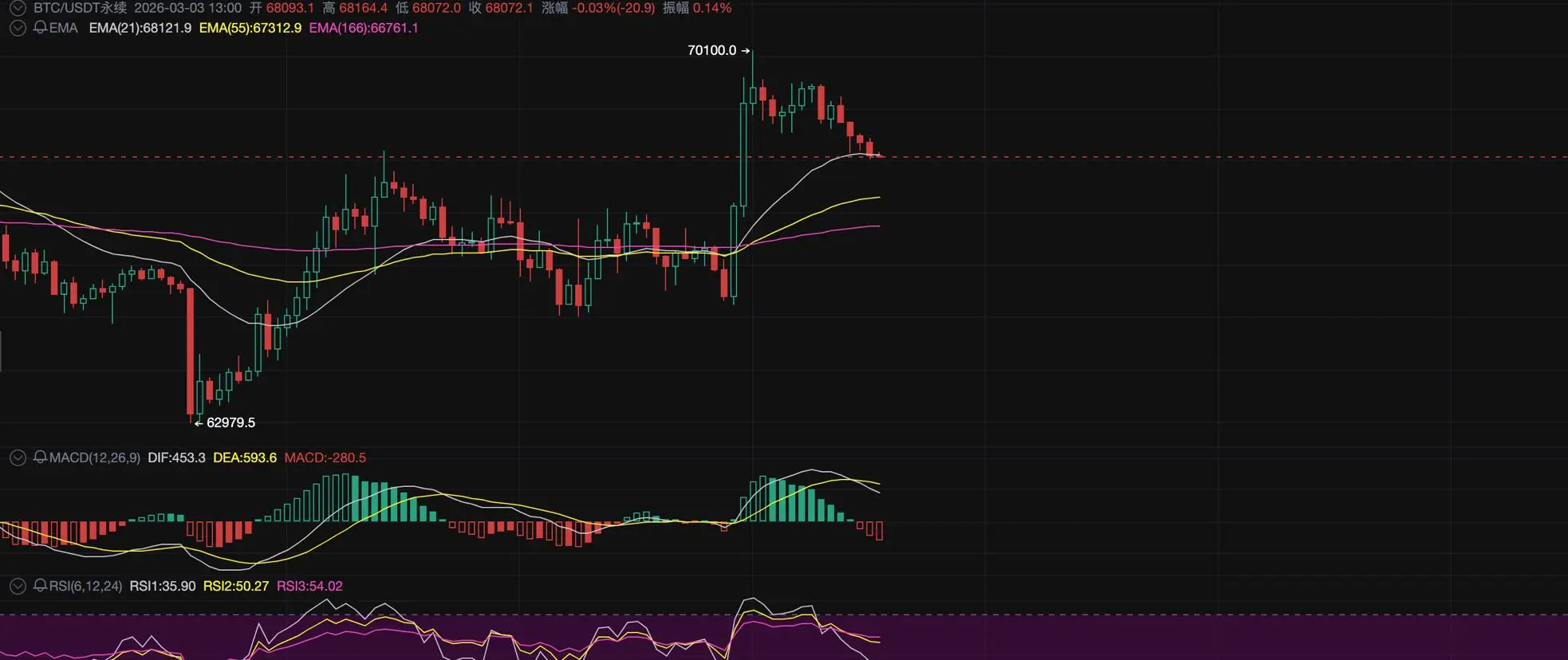Click the pink RSI3:54.02 value
The height and width of the screenshot is (660, 1568).
309,586
